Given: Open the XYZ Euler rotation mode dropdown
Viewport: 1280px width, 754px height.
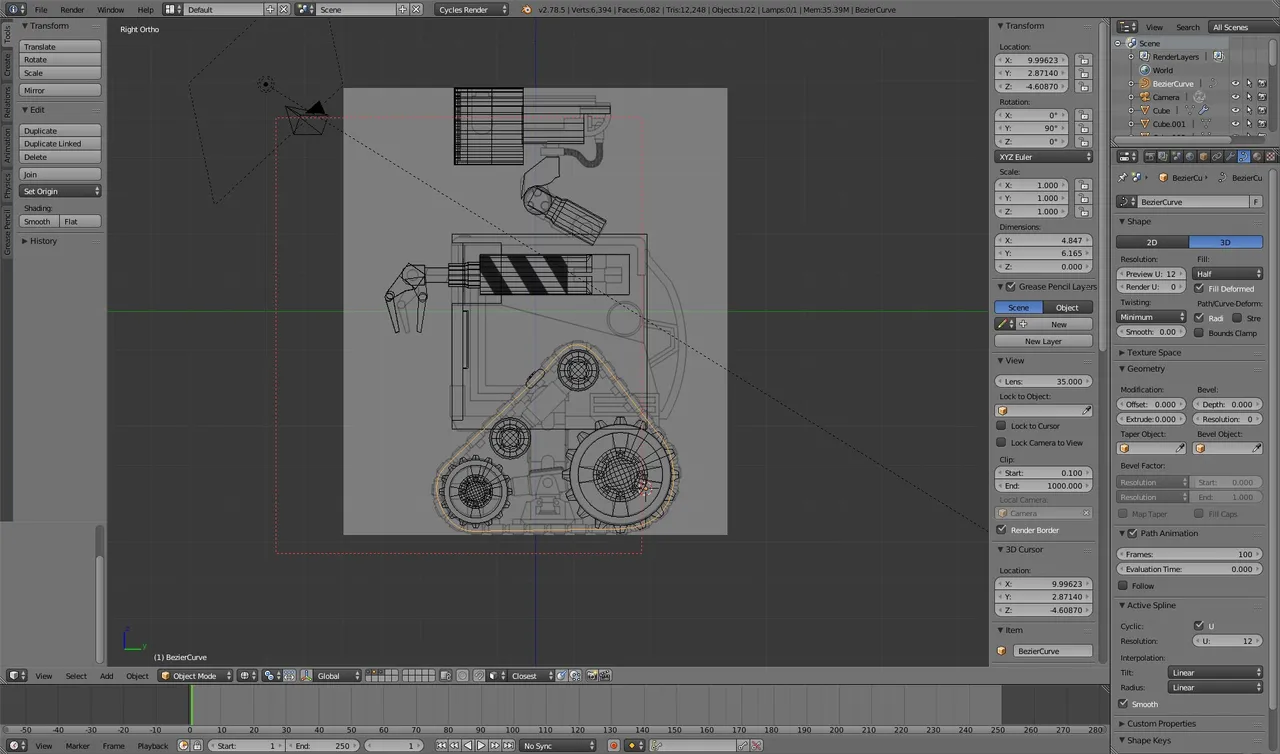Looking at the screenshot, I should click(1044, 157).
